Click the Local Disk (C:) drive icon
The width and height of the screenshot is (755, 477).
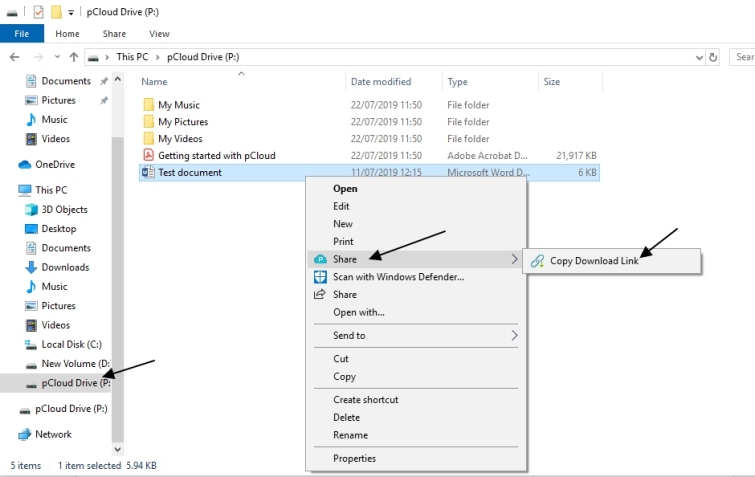tap(31, 345)
